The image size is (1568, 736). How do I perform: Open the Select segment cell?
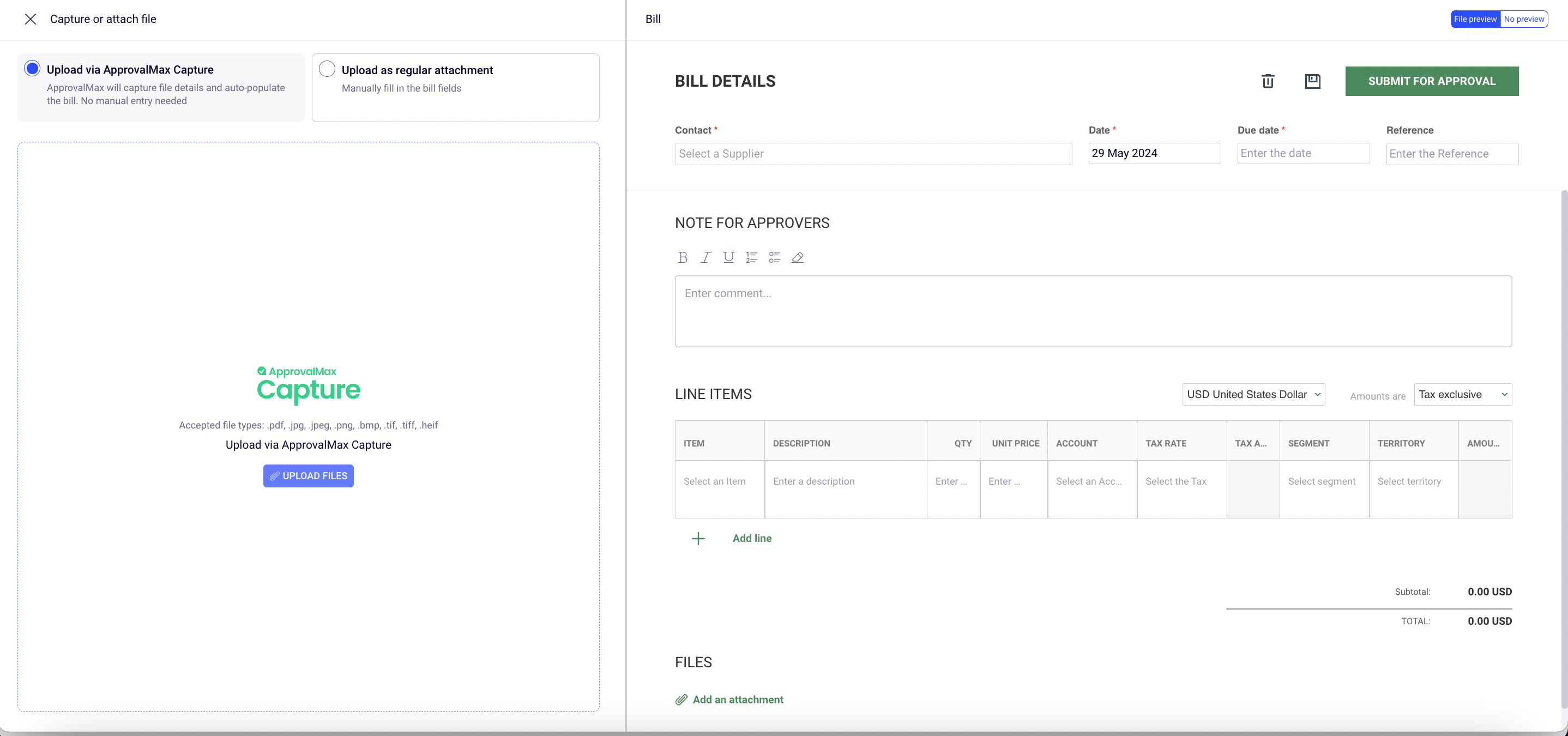(1324, 490)
